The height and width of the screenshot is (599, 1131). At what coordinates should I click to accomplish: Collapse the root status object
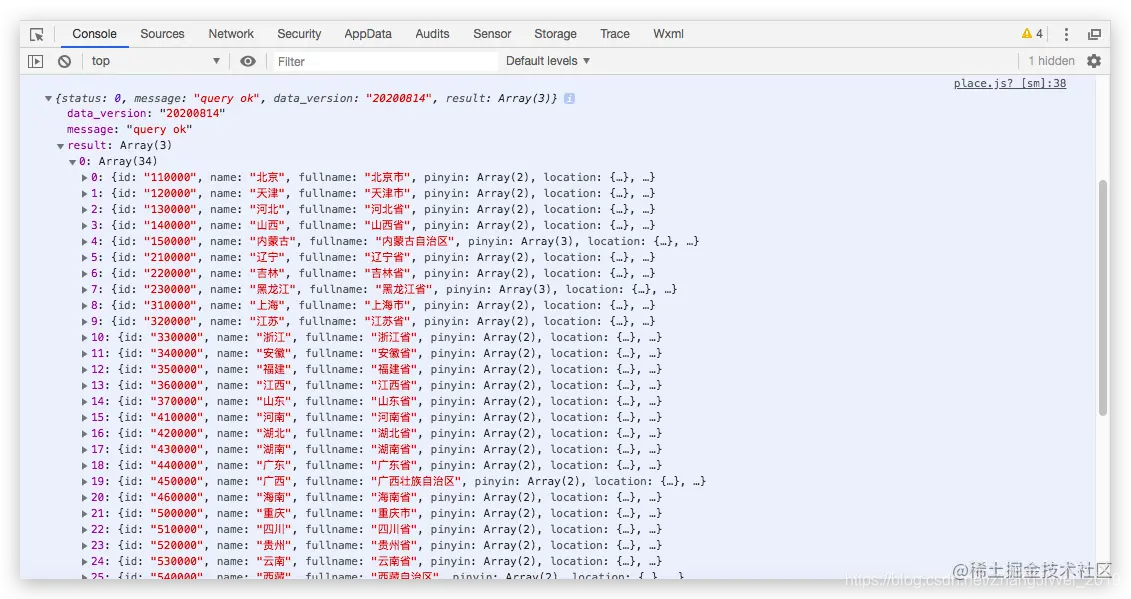point(48,98)
